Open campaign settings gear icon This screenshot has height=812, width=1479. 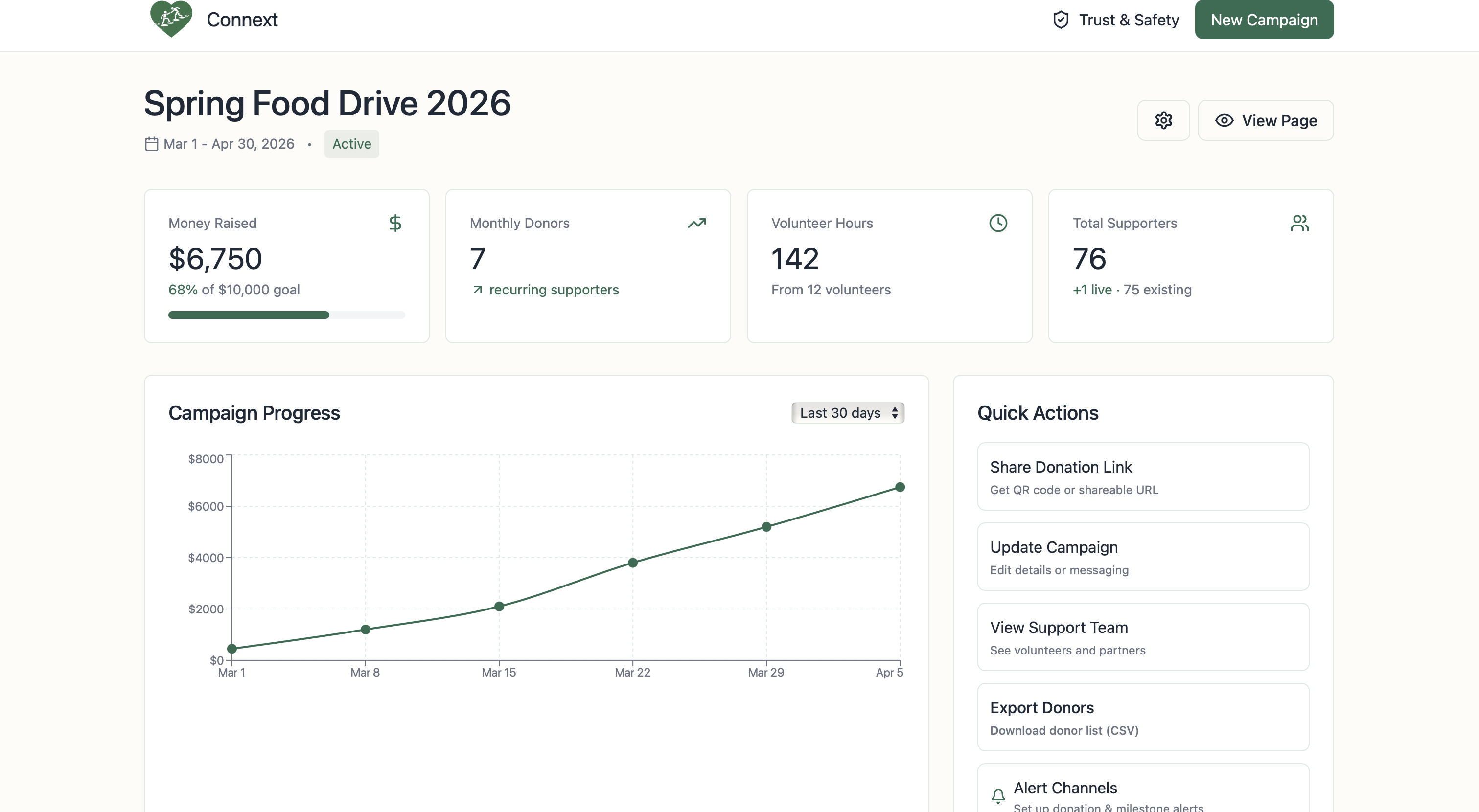coord(1163,120)
